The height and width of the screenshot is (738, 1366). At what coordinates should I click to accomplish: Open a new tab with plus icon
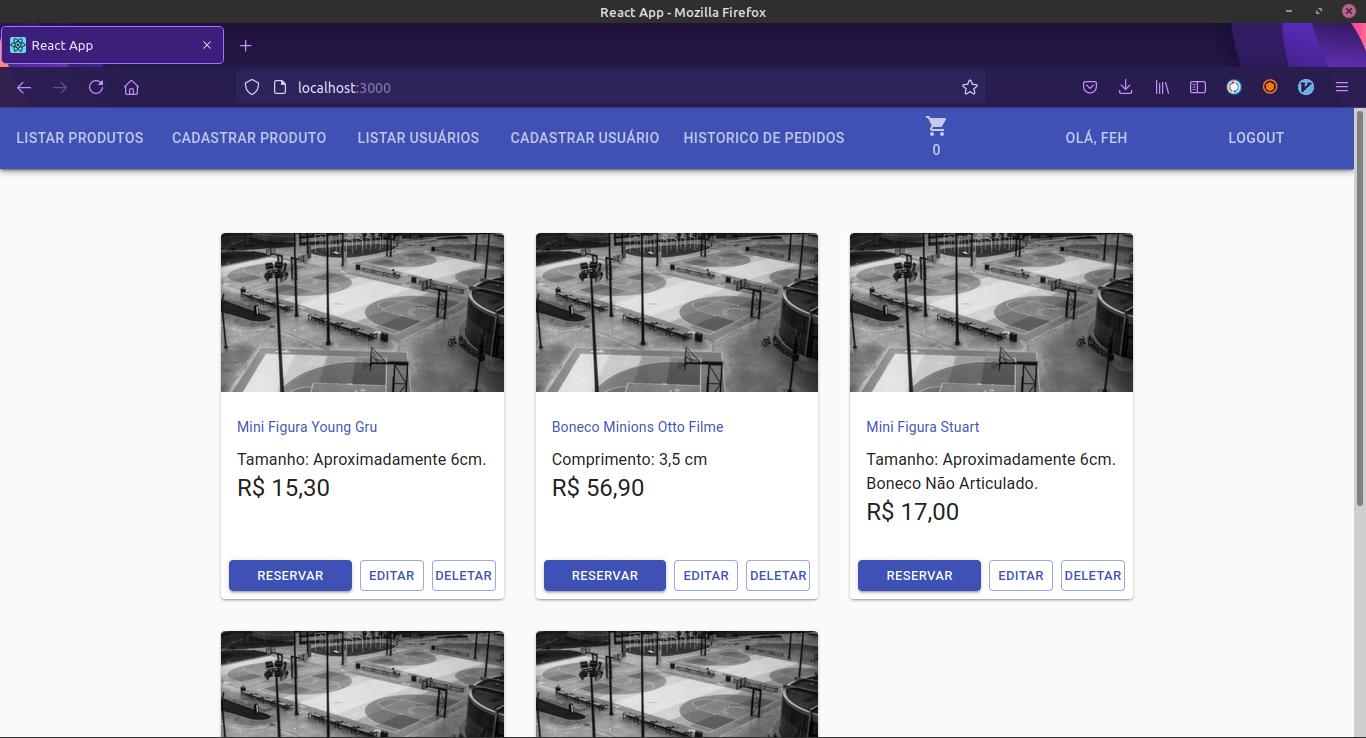(246, 46)
